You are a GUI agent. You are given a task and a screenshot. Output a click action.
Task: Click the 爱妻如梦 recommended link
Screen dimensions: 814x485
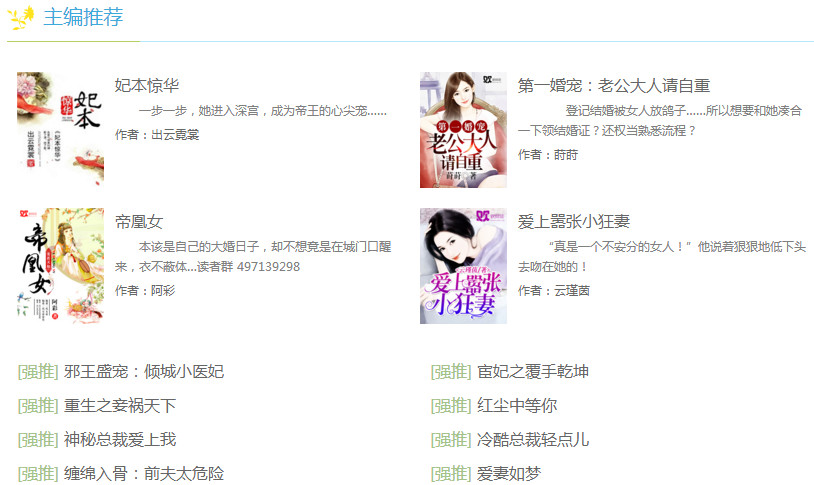tap(509, 474)
